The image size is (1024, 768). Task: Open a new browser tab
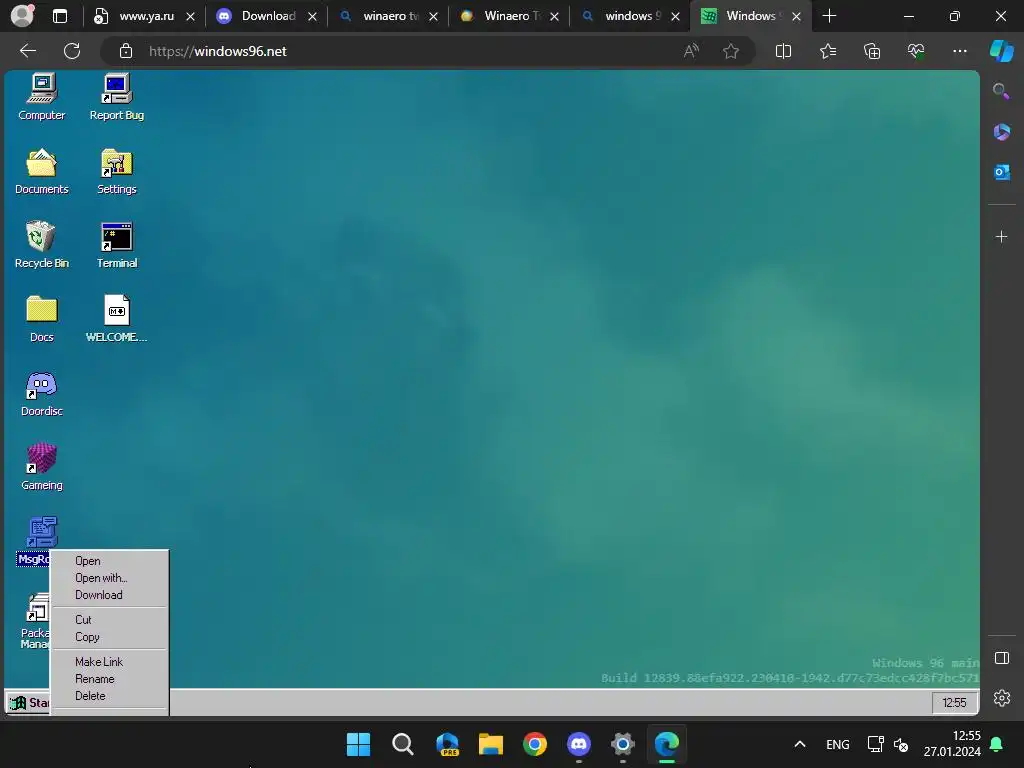[829, 16]
